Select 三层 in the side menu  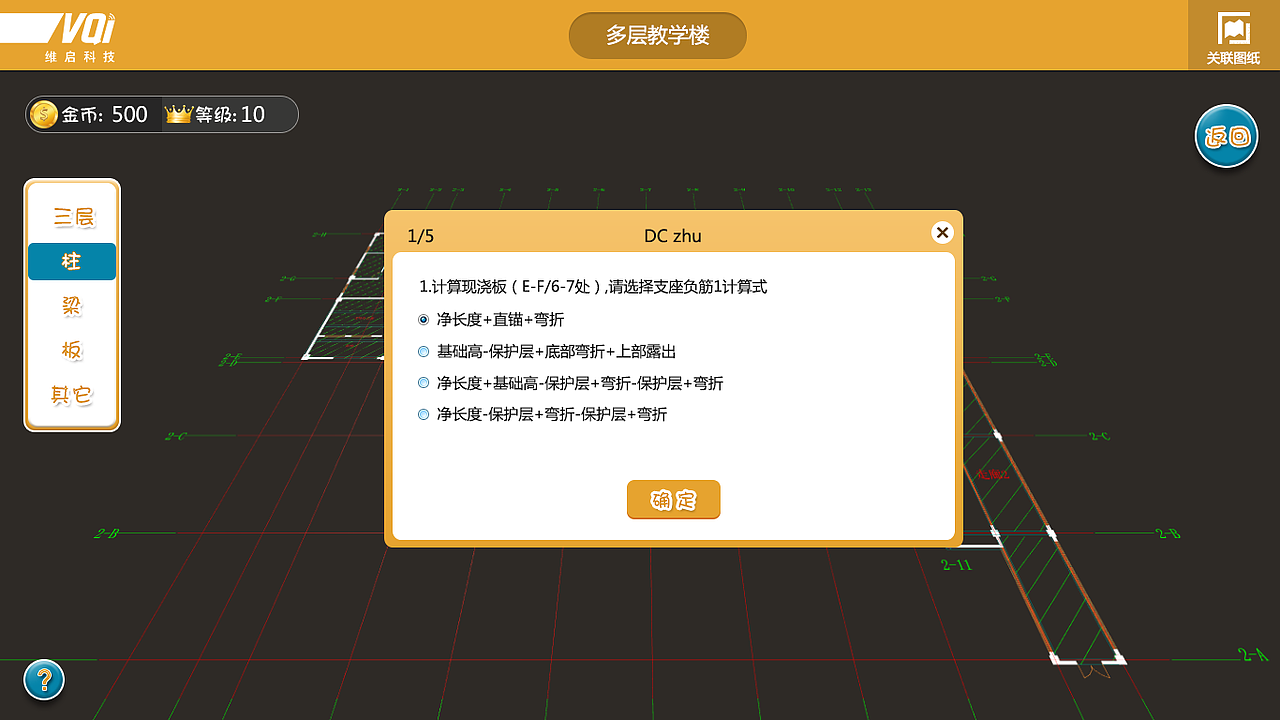point(72,217)
